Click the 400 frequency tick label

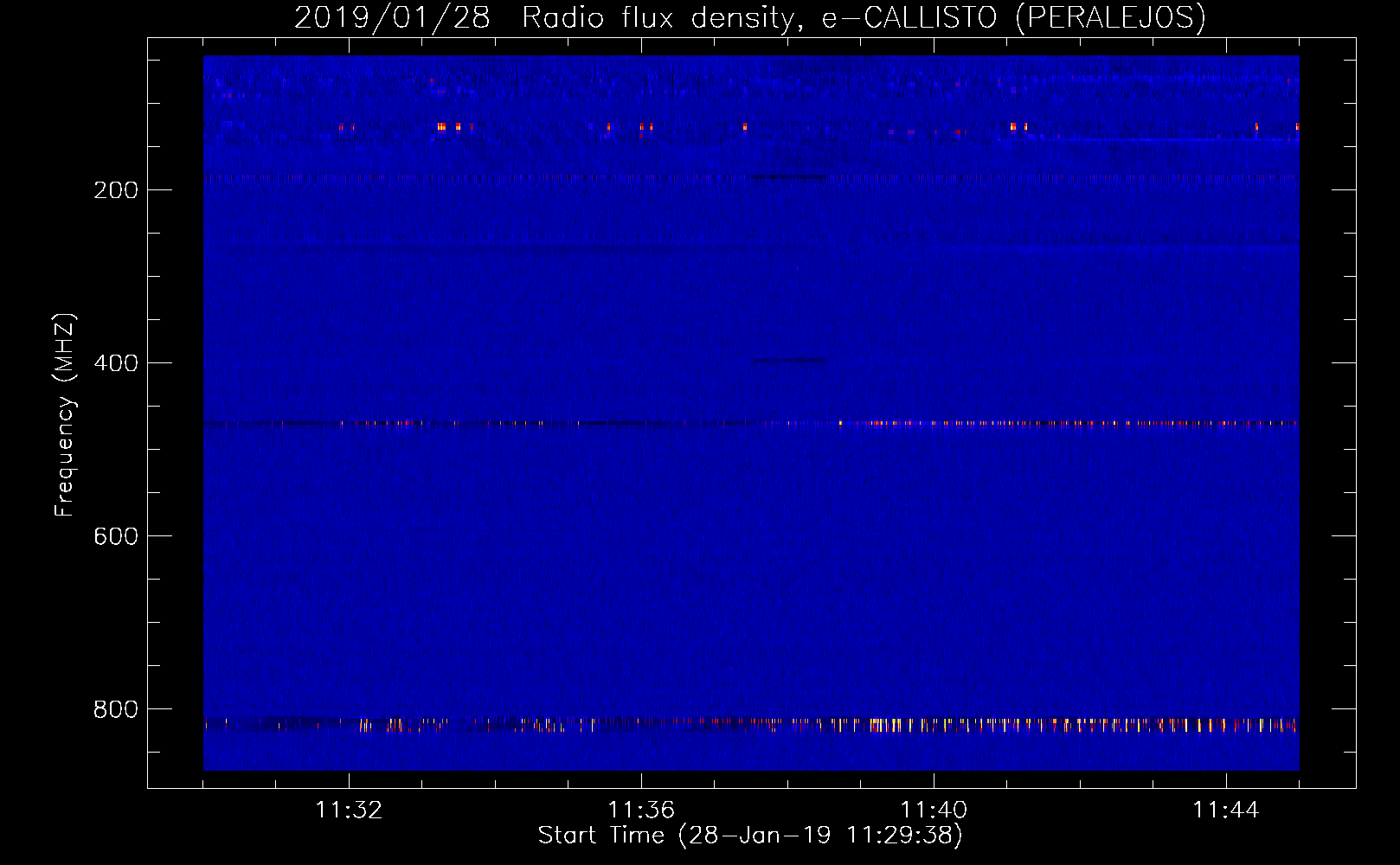tap(116, 363)
